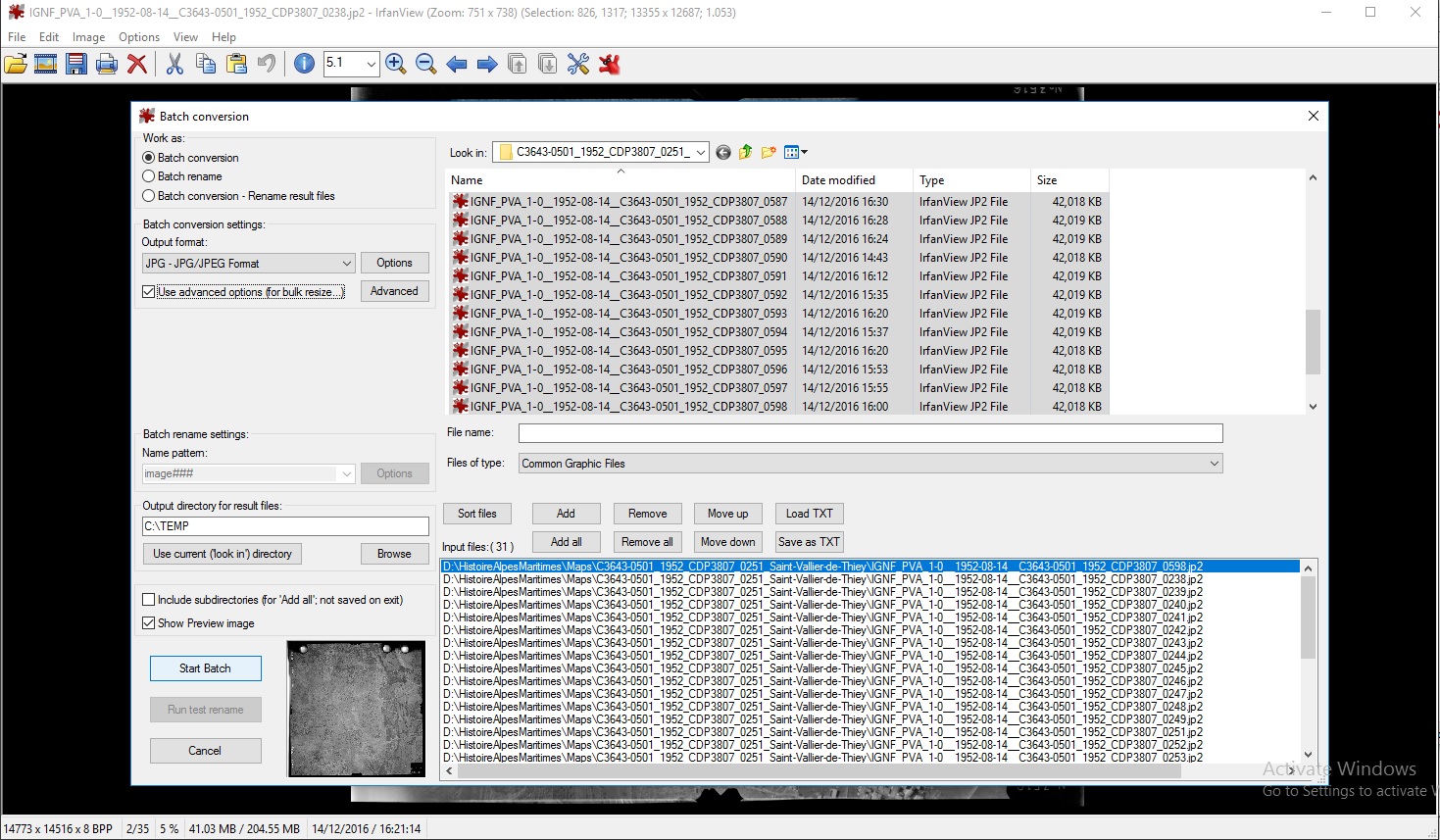
Task: Click the Start Batch button
Action: (206, 668)
